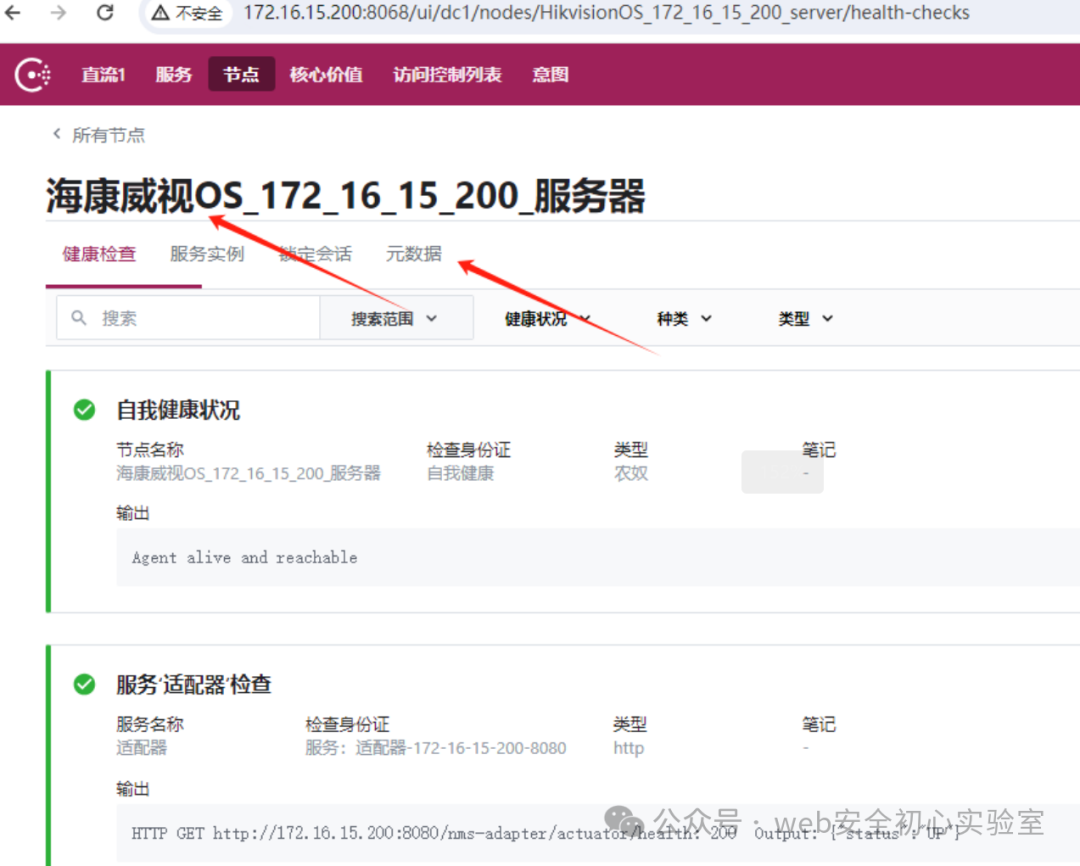Click green check icon beside 服务'适配器'检查
This screenshot has width=1080, height=866.
[x=85, y=684]
